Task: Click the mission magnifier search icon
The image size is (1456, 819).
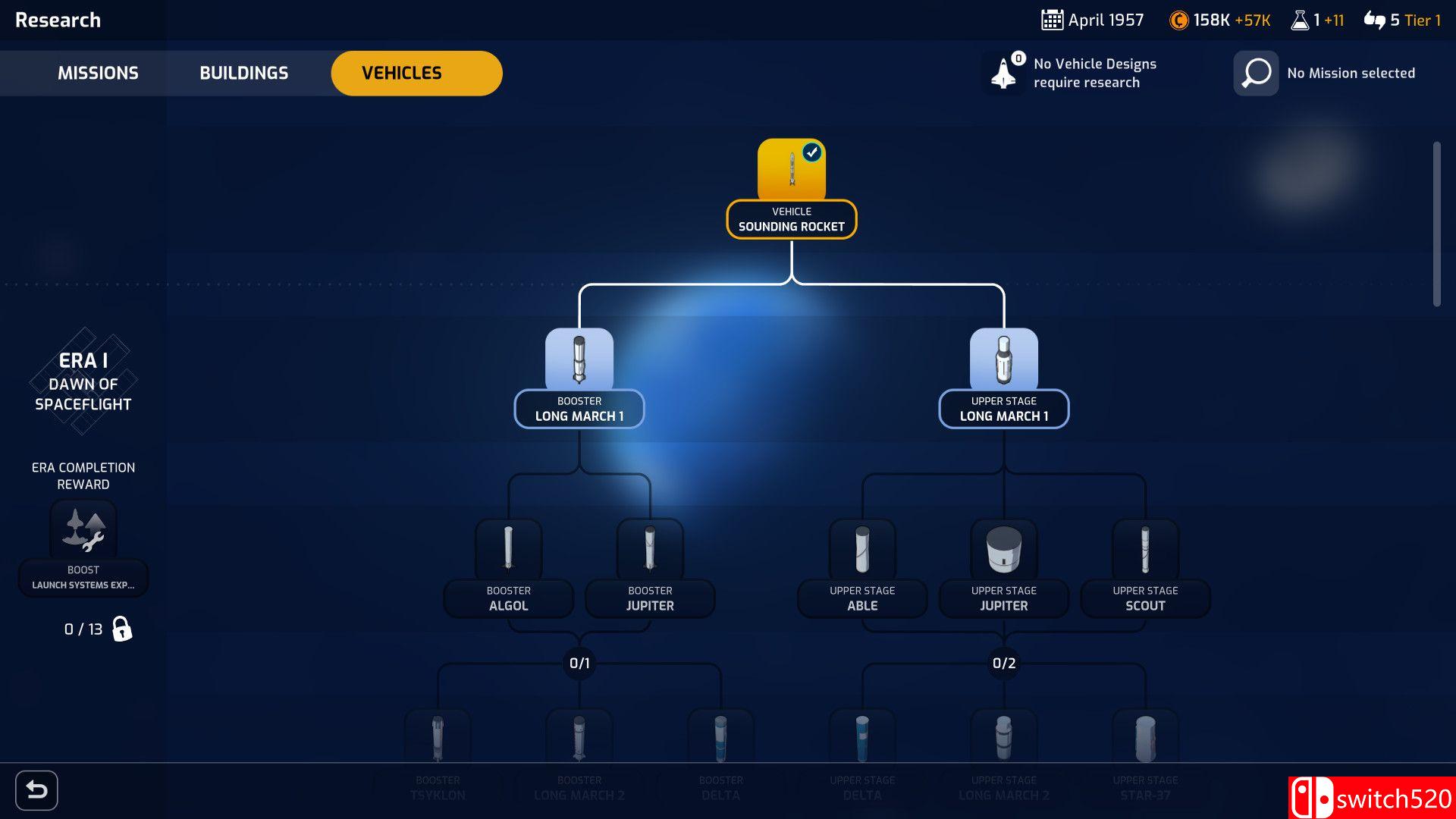Action: click(x=1256, y=74)
